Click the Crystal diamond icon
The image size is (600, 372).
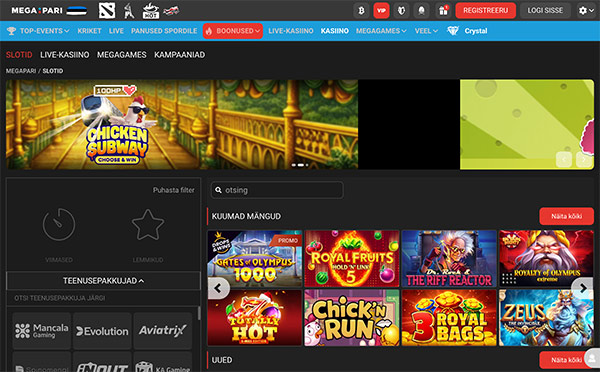[x=453, y=31]
